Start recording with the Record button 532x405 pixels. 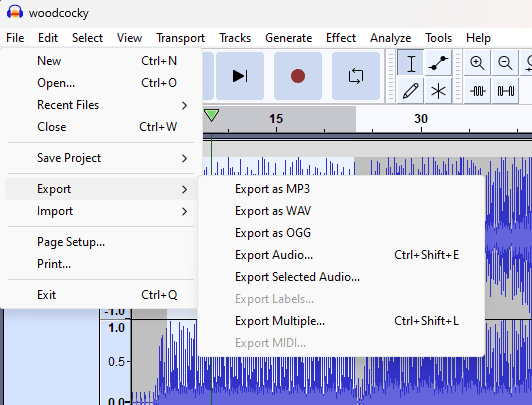tap(298, 76)
